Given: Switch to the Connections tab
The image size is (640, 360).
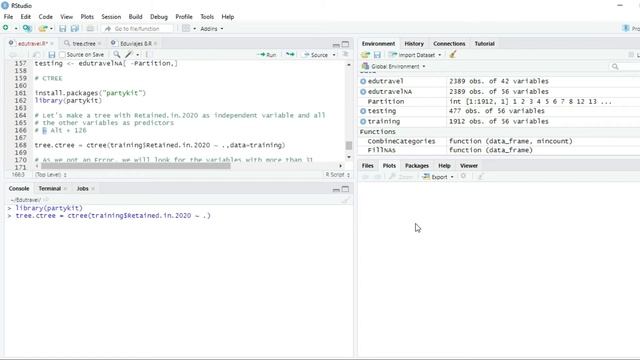Looking at the screenshot, I should pos(449,43).
